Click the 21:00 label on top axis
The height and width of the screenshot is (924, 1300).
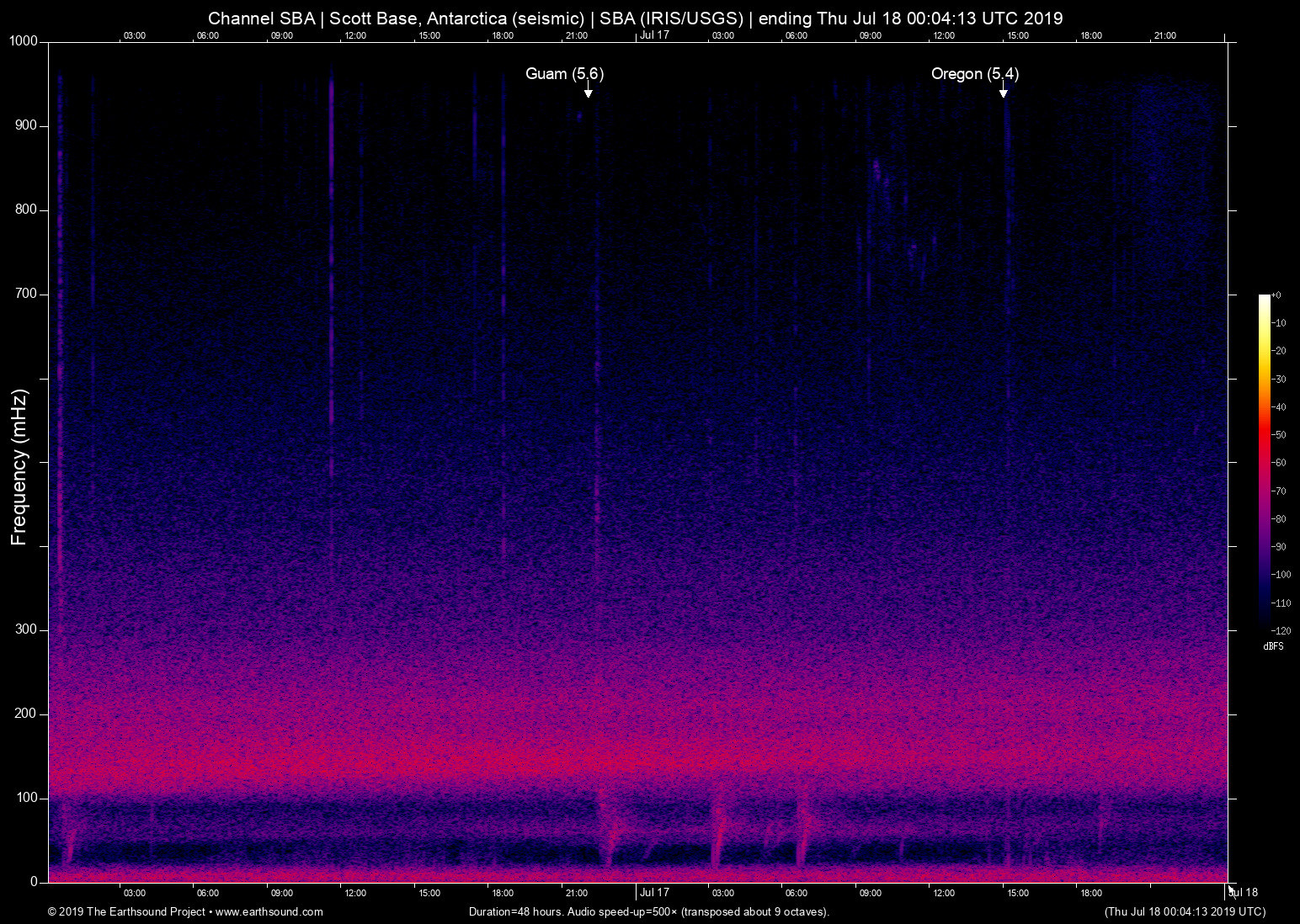pyautogui.click(x=577, y=35)
